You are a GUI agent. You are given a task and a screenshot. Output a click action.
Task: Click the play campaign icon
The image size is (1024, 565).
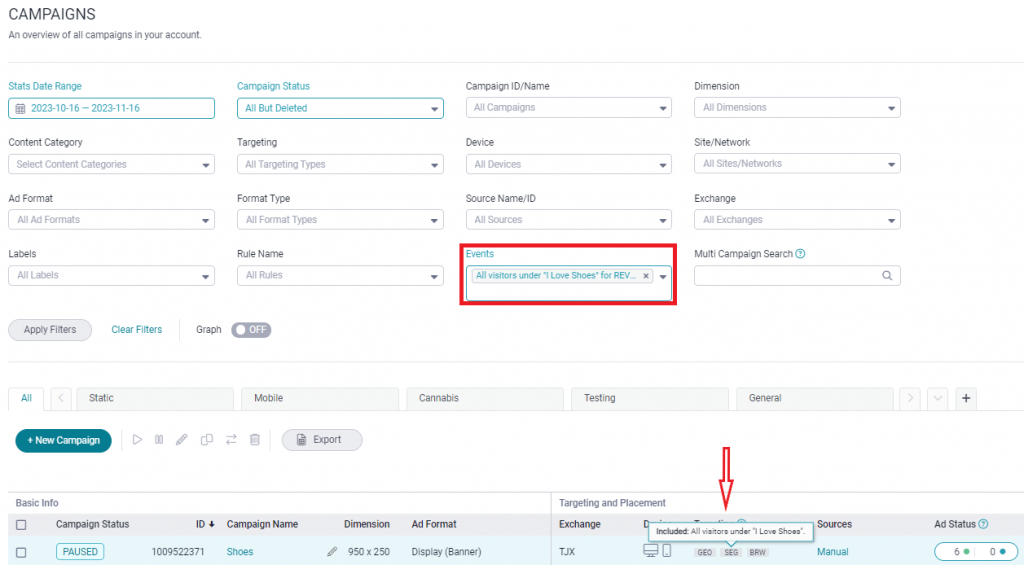(x=137, y=440)
